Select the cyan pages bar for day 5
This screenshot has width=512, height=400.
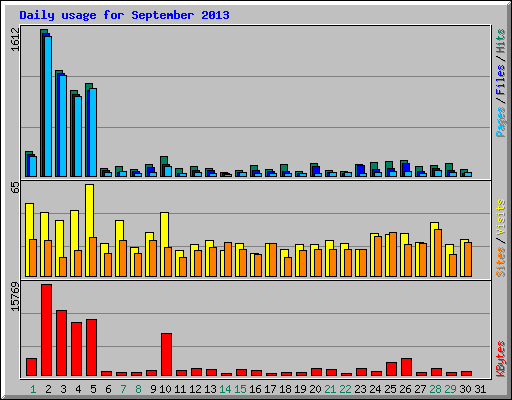point(93,132)
